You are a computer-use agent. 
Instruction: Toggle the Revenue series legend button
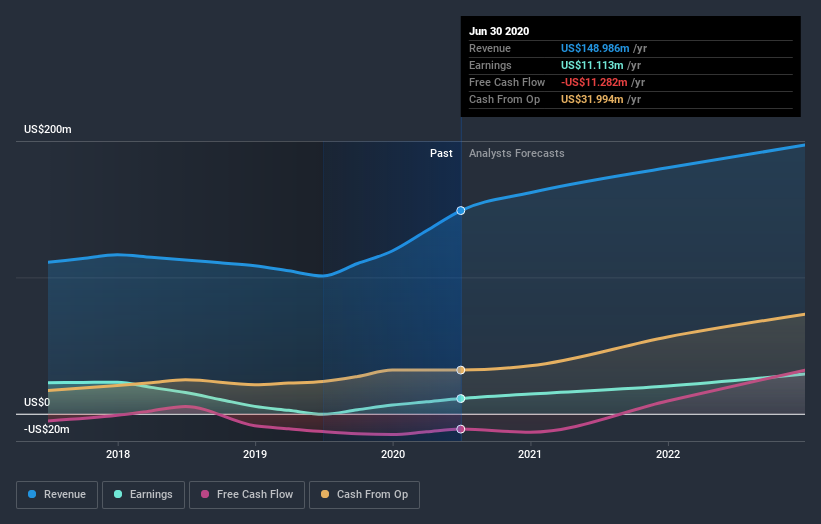(57, 495)
